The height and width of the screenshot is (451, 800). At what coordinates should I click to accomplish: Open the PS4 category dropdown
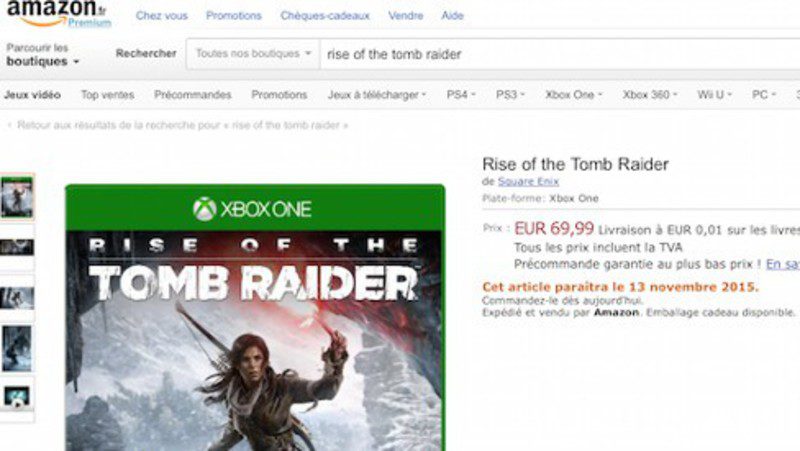(461, 95)
